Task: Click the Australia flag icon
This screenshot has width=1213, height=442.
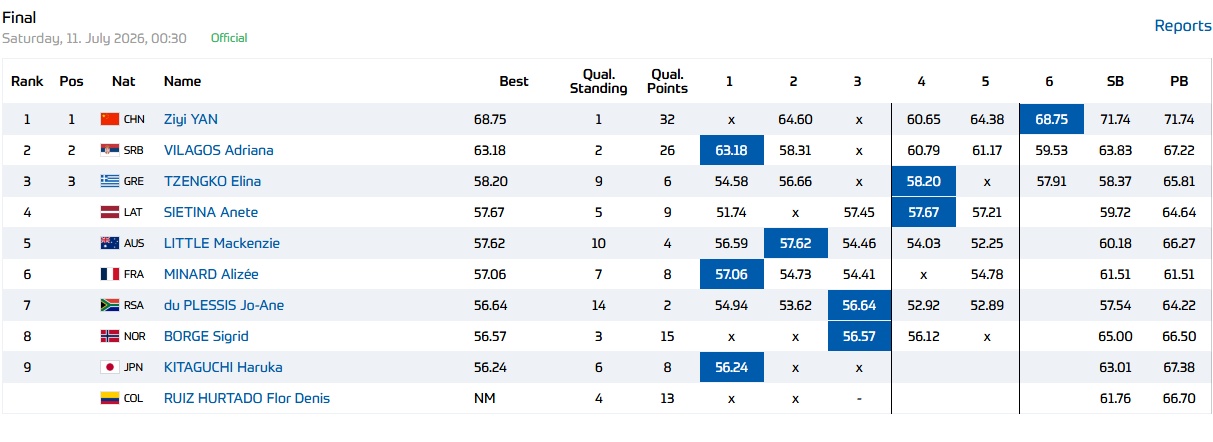Action: [110, 243]
